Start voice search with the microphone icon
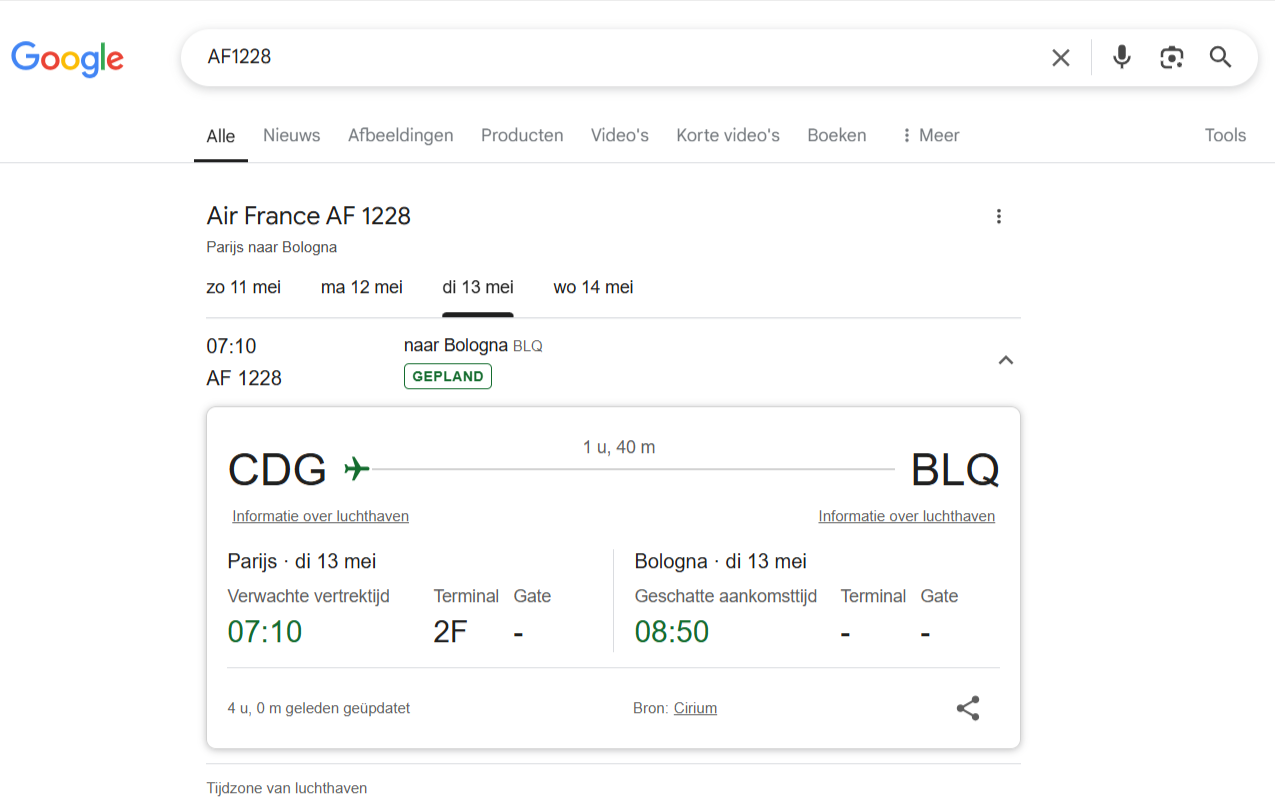The width and height of the screenshot is (1275, 810). [1122, 57]
